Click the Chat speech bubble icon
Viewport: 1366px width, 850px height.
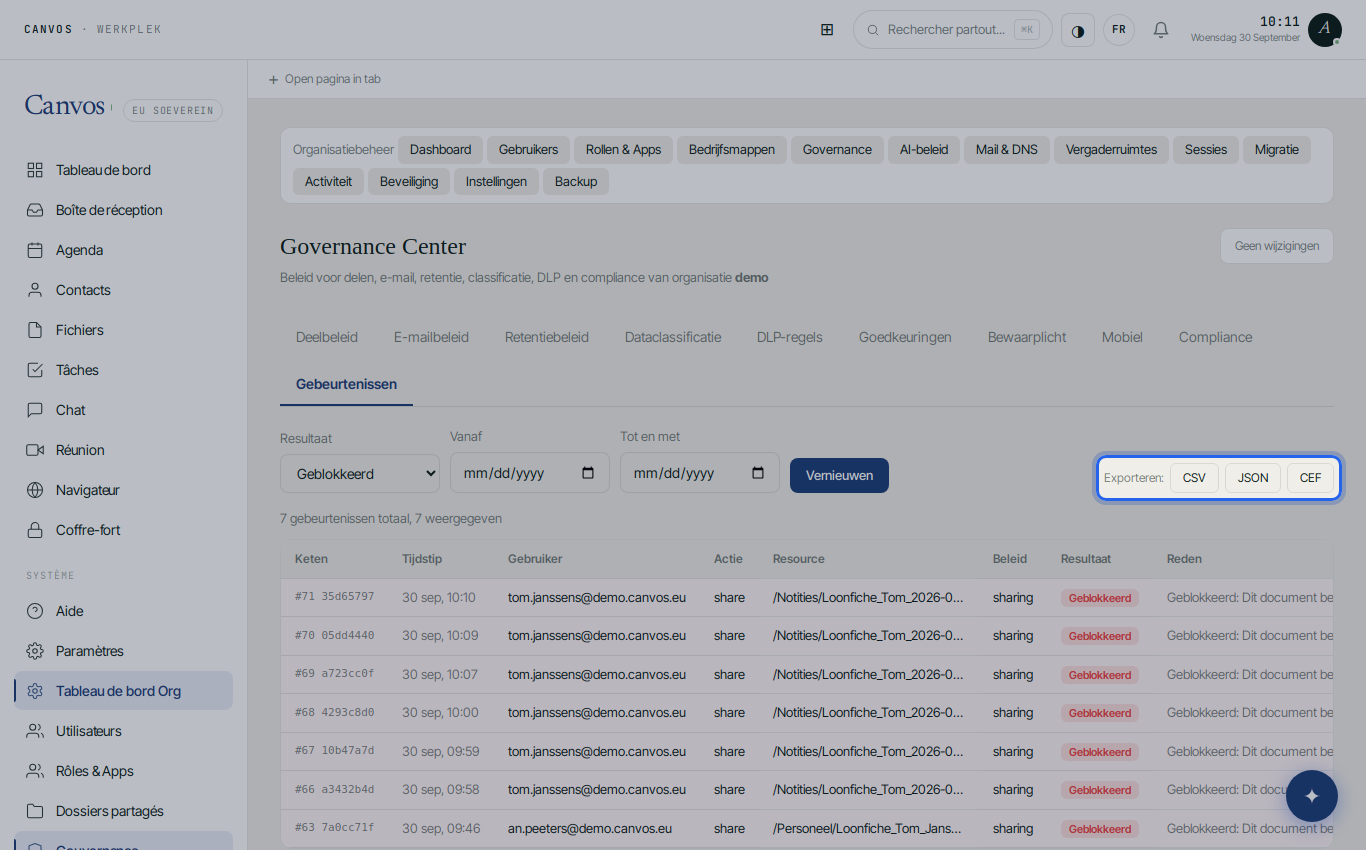click(35, 410)
